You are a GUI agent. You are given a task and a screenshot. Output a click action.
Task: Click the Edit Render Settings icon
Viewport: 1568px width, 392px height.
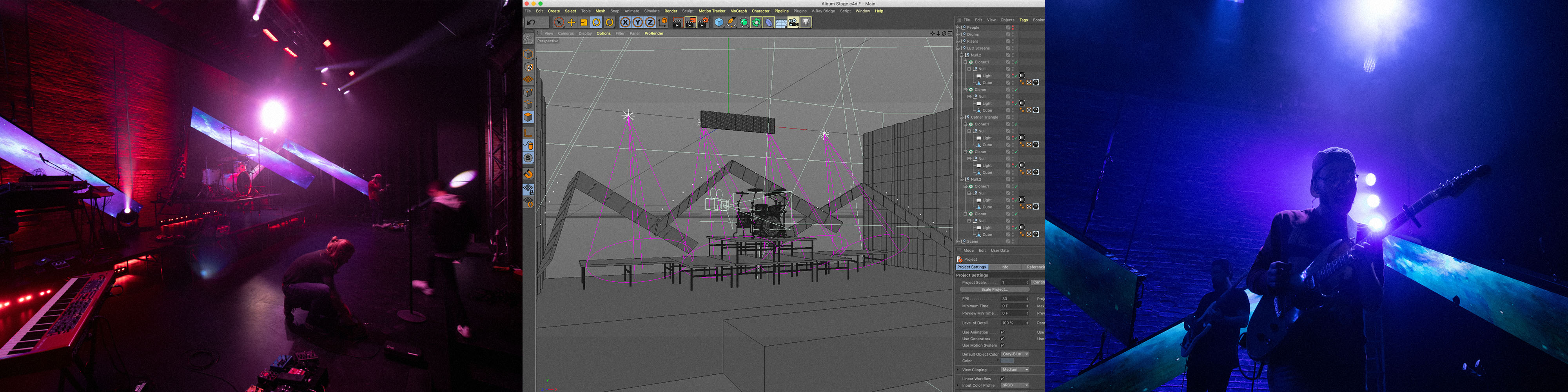pyautogui.click(x=703, y=22)
